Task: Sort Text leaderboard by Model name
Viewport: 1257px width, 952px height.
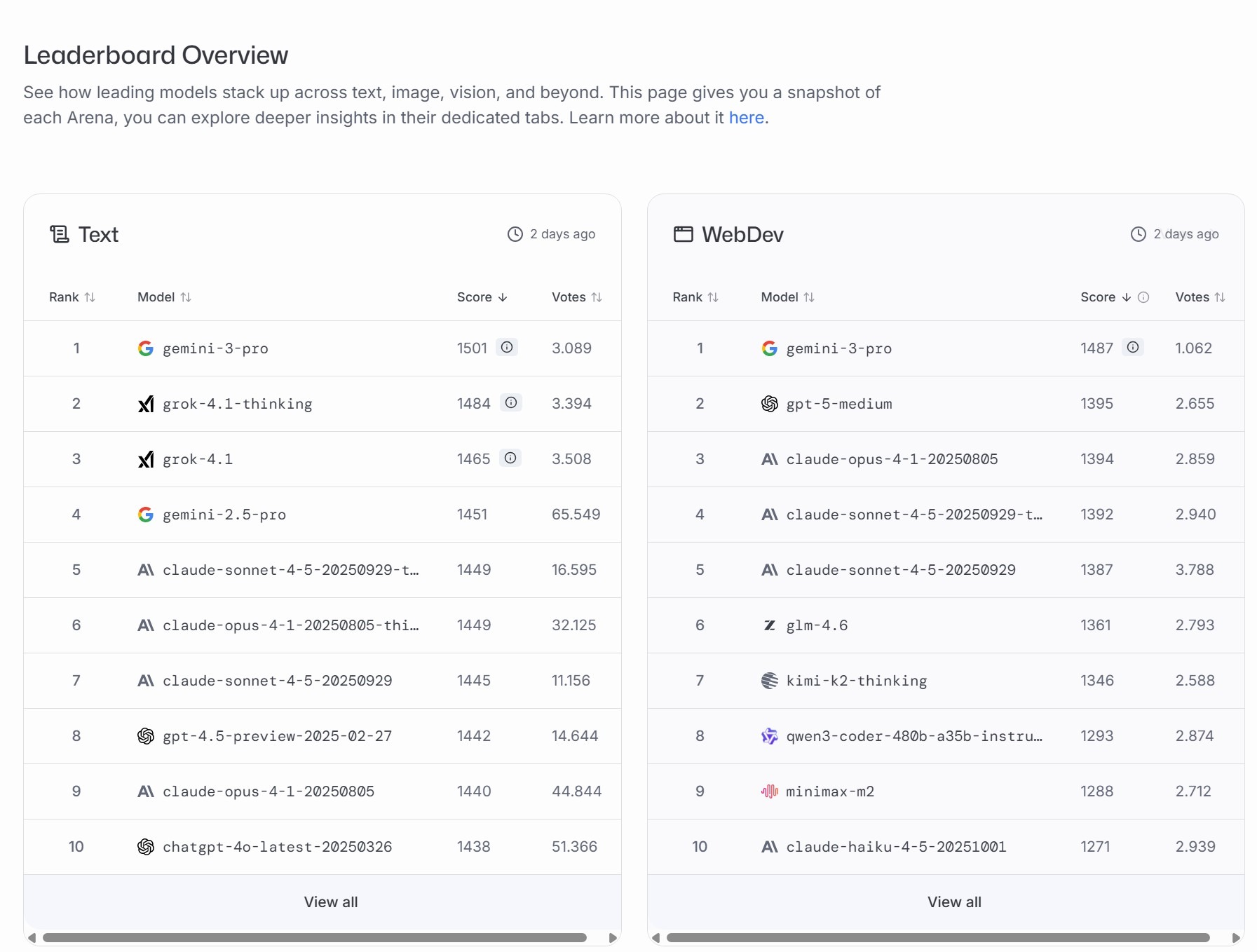Action: pos(164,297)
